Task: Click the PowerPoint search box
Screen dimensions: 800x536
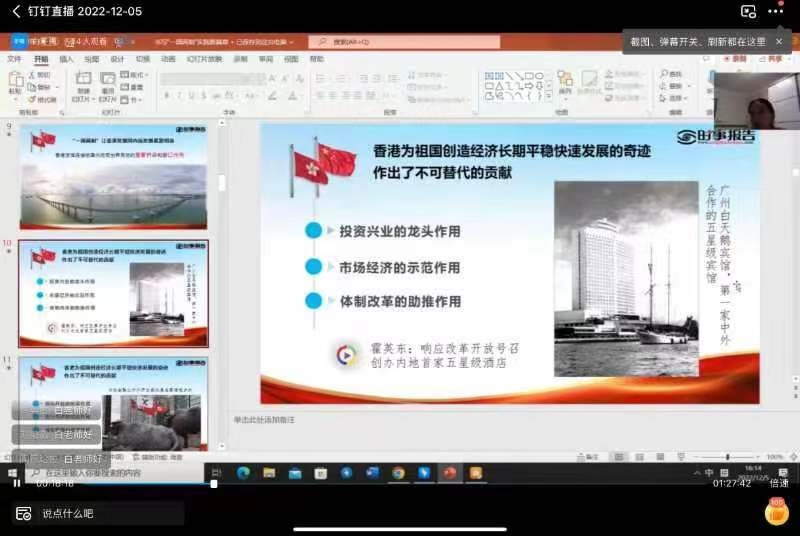Action: point(404,42)
